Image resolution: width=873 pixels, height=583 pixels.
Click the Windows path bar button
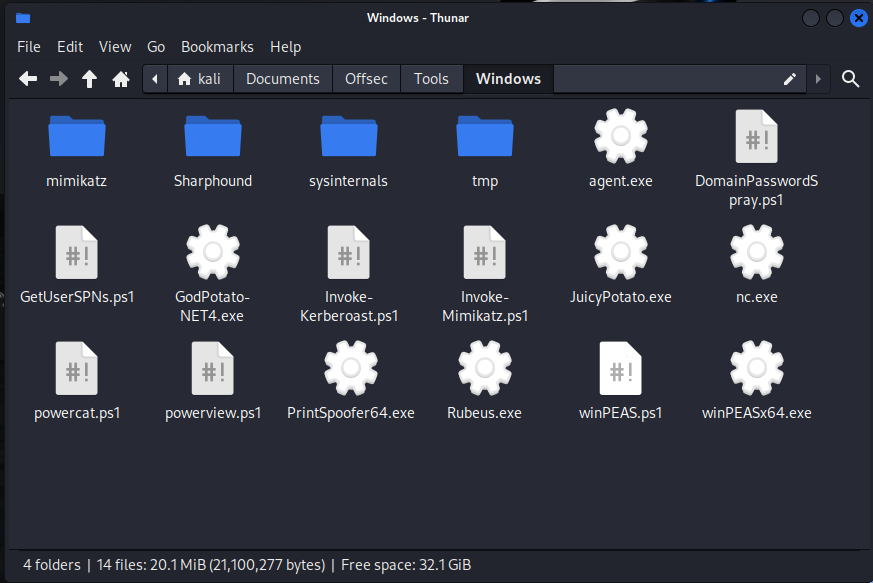508,79
